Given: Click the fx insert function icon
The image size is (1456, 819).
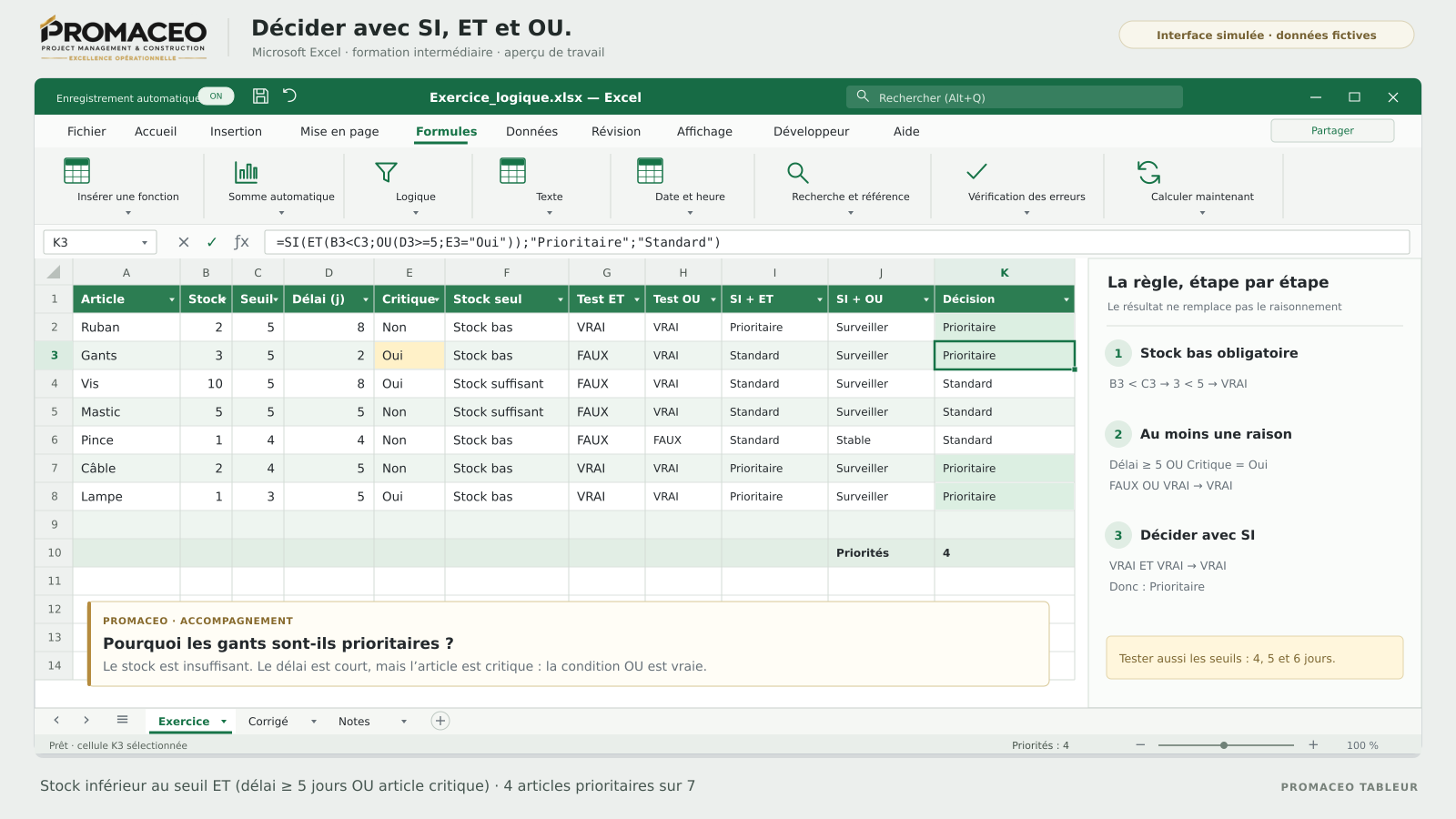Looking at the screenshot, I should (241, 242).
